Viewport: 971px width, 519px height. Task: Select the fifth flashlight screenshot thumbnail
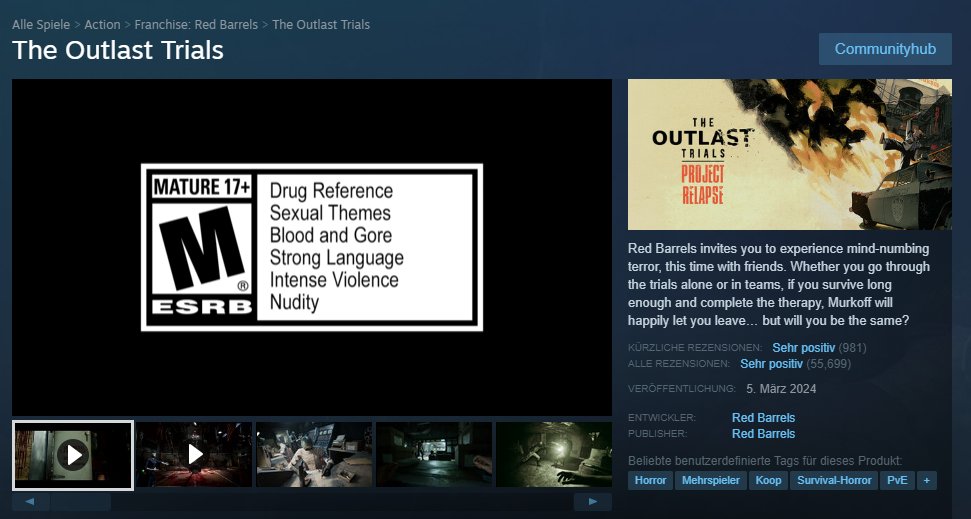tap(554, 455)
